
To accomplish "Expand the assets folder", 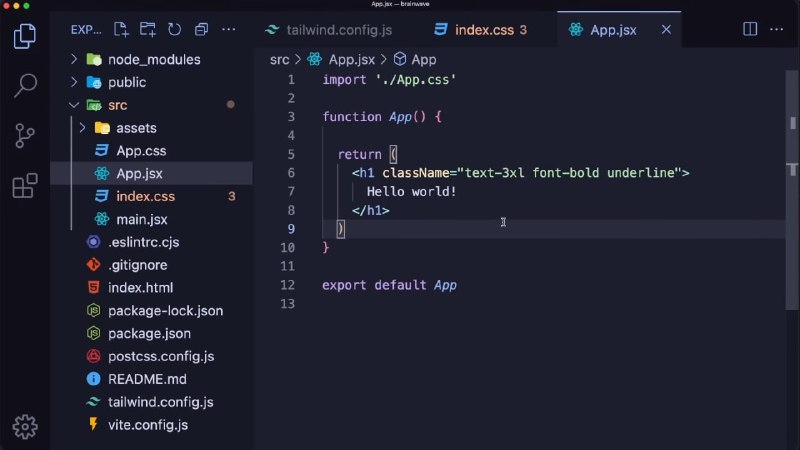I will pyautogui.click(x=151, y=128).
